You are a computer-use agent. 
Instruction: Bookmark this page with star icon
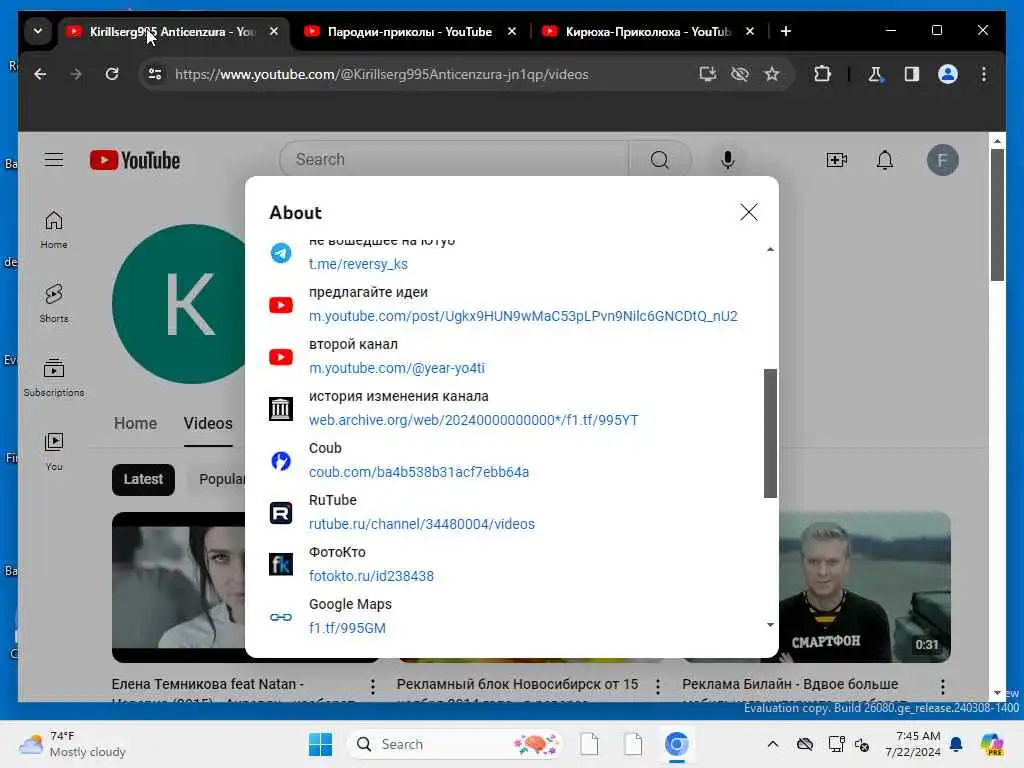point(771,74)
